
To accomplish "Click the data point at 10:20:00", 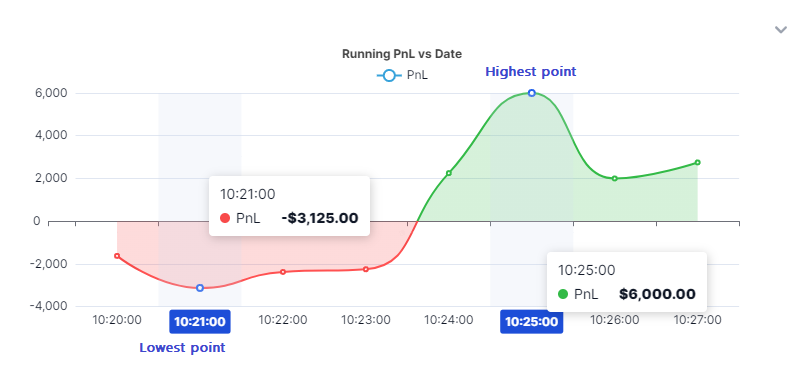I will pos(117,256).
